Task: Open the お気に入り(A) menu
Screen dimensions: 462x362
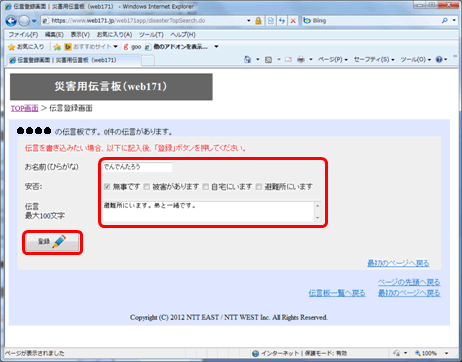Action: pyautogui.click(x=114, y=35)
